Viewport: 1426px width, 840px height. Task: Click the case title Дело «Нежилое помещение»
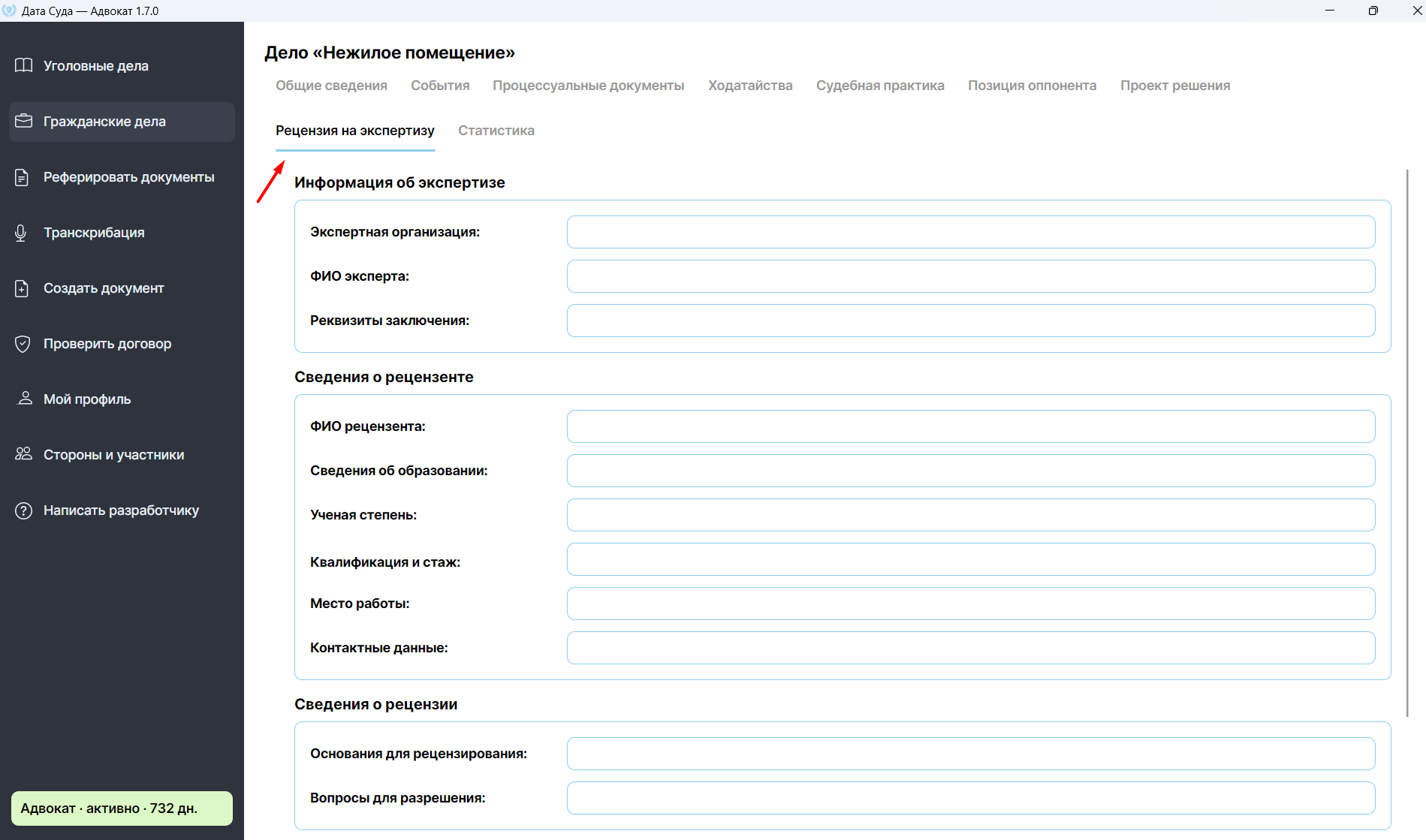390,53
